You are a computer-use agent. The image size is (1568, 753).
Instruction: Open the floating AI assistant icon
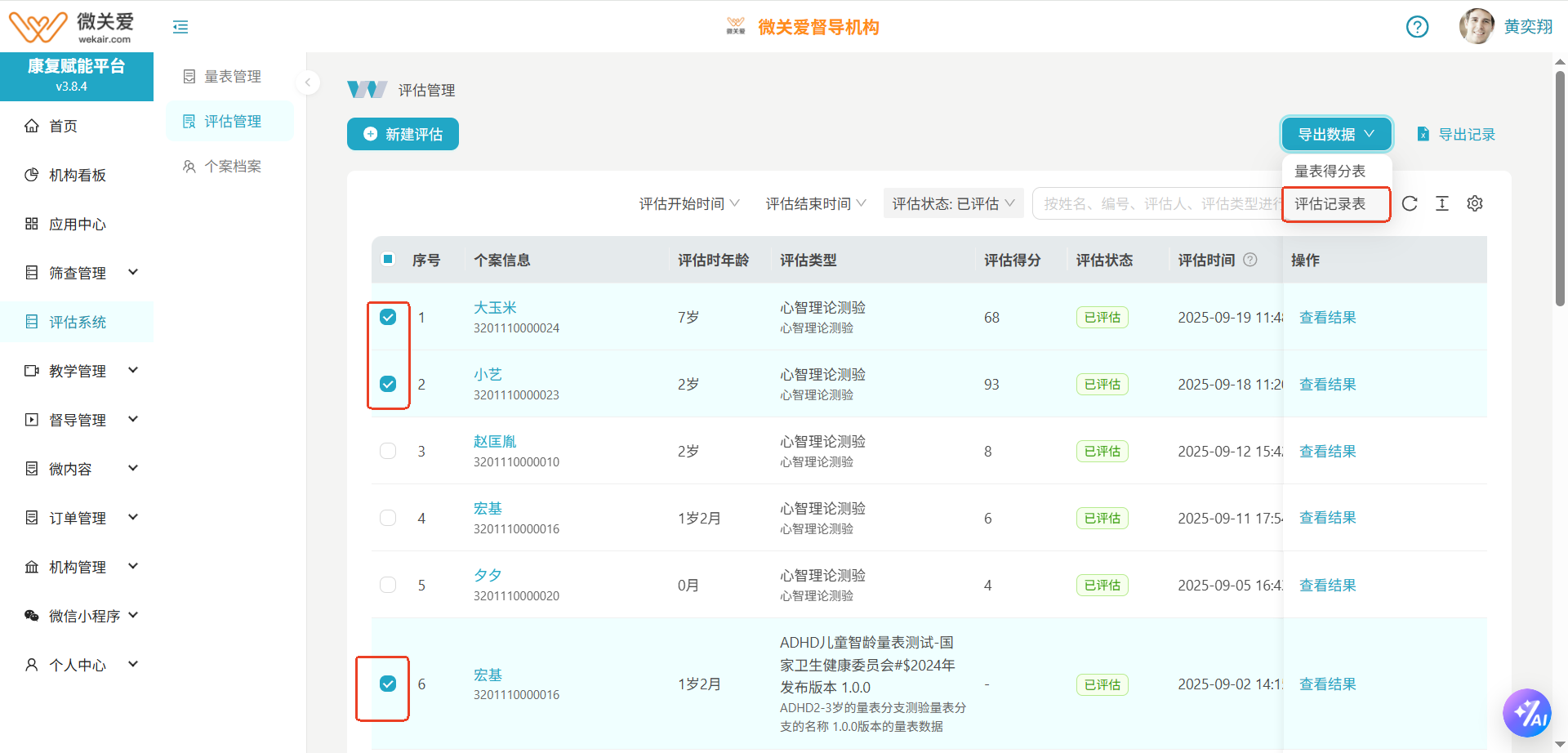1526,713
